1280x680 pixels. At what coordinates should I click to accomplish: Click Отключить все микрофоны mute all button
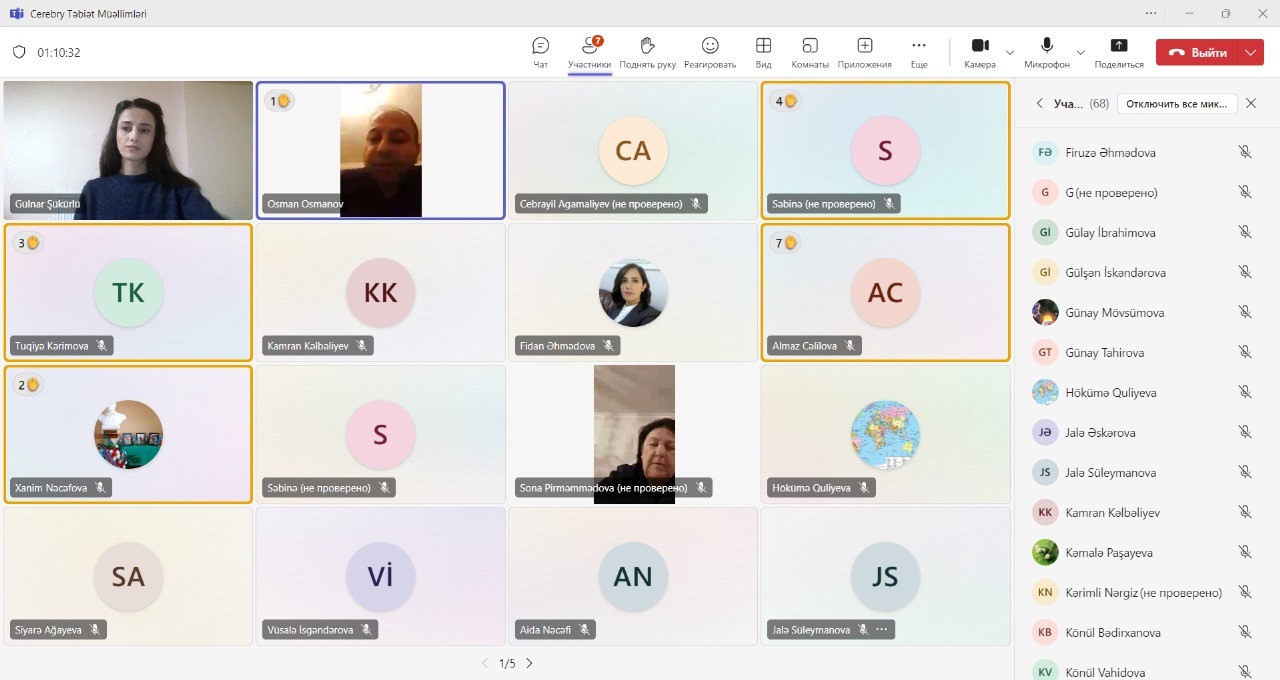pos(1177,104)
